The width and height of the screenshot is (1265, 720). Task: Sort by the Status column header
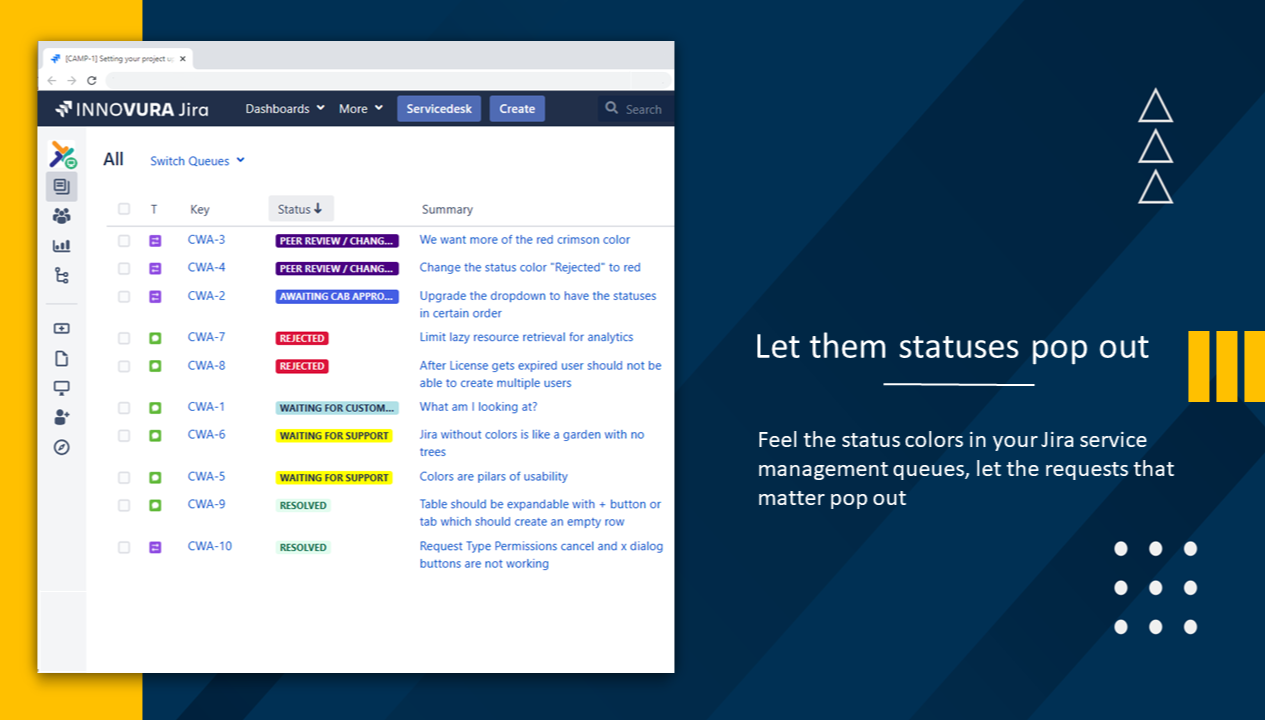[x=300, y=209]
